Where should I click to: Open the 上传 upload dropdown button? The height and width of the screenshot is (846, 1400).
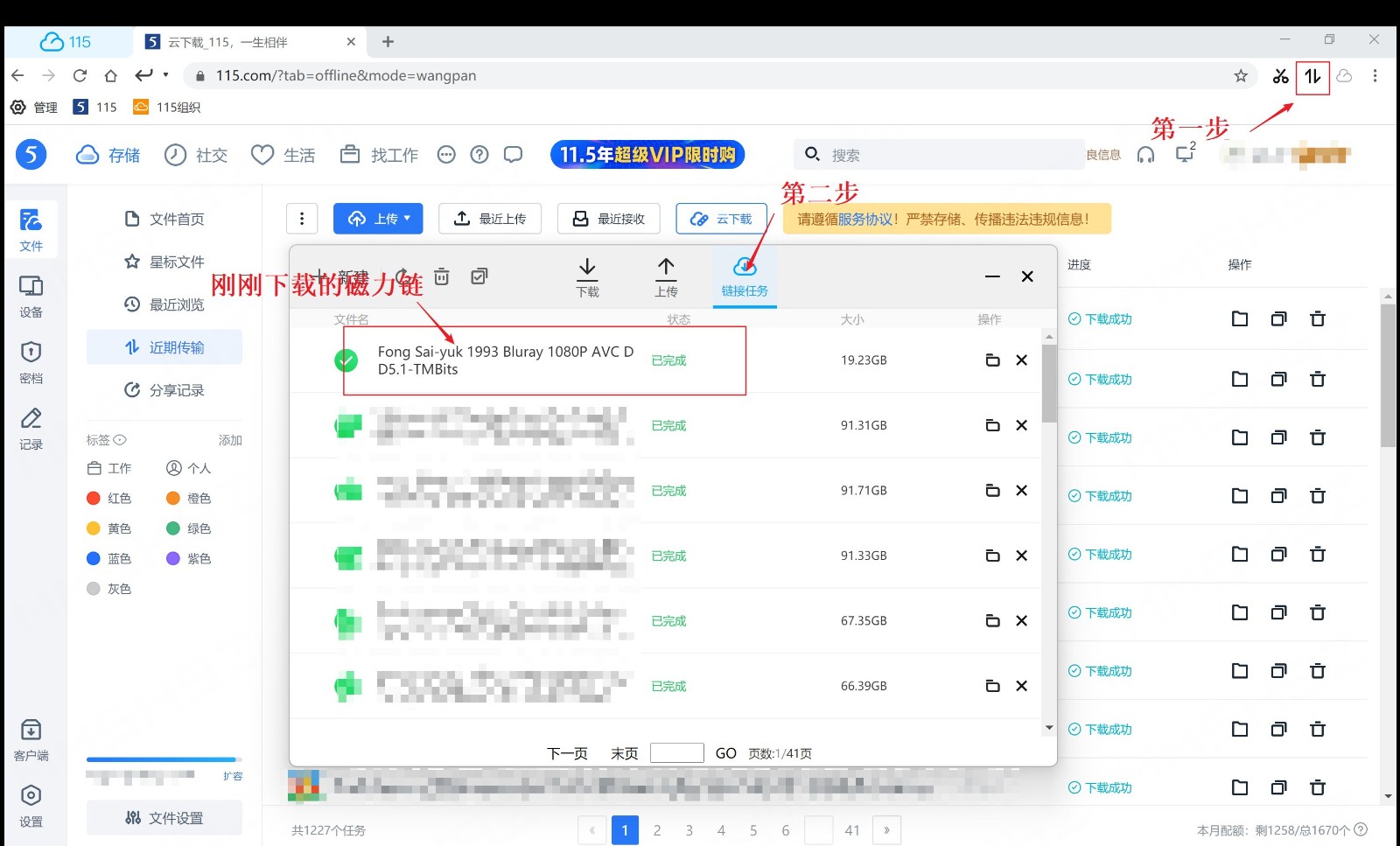click(x=378, y=219)
